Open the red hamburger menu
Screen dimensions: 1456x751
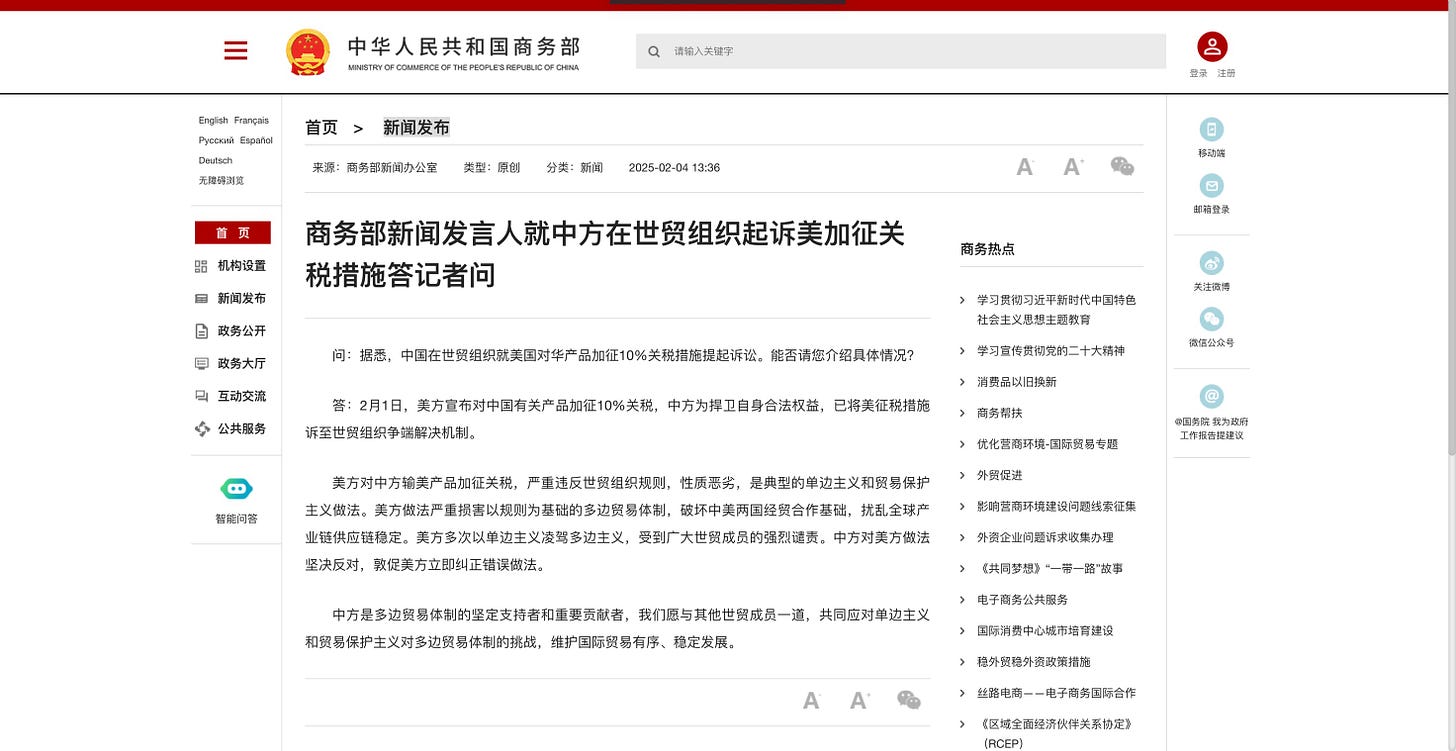(236, 51)
